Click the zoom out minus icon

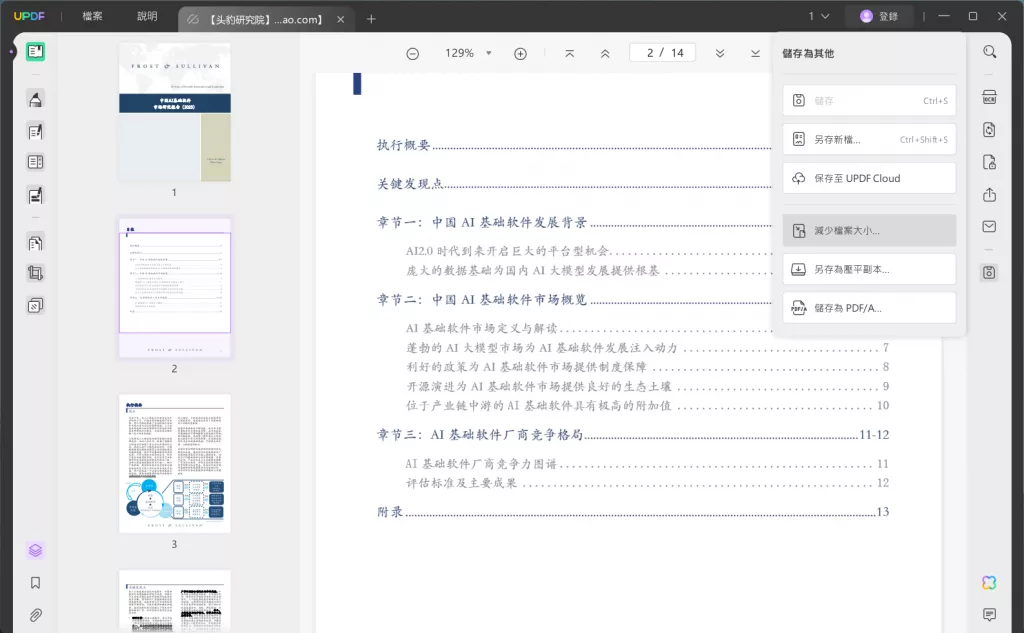413,54
